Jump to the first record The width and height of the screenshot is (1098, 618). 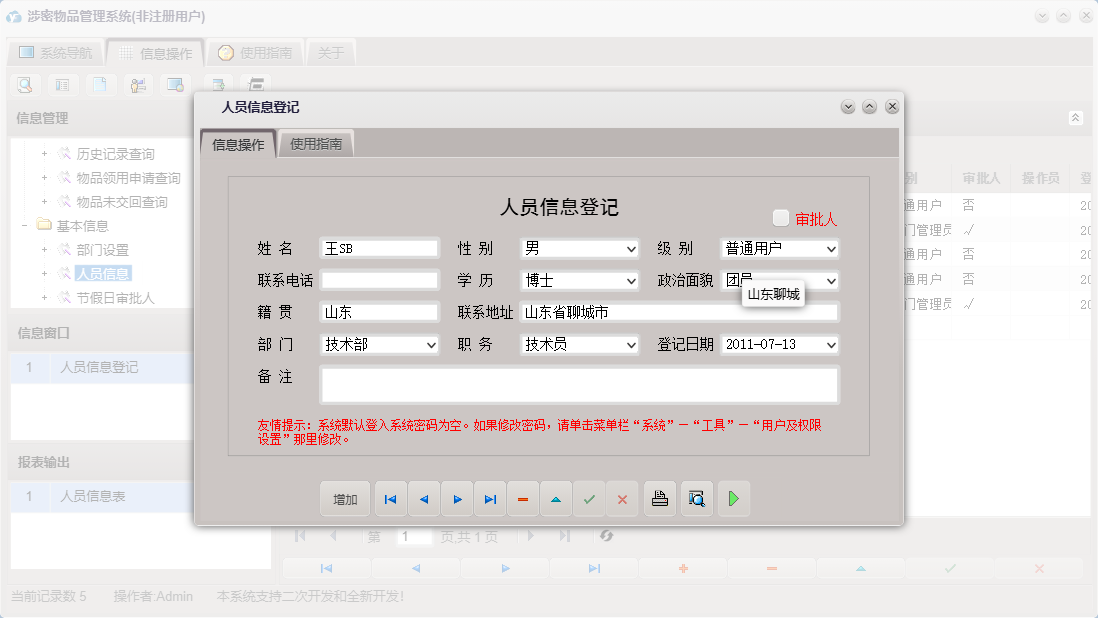tap(390, 499)
